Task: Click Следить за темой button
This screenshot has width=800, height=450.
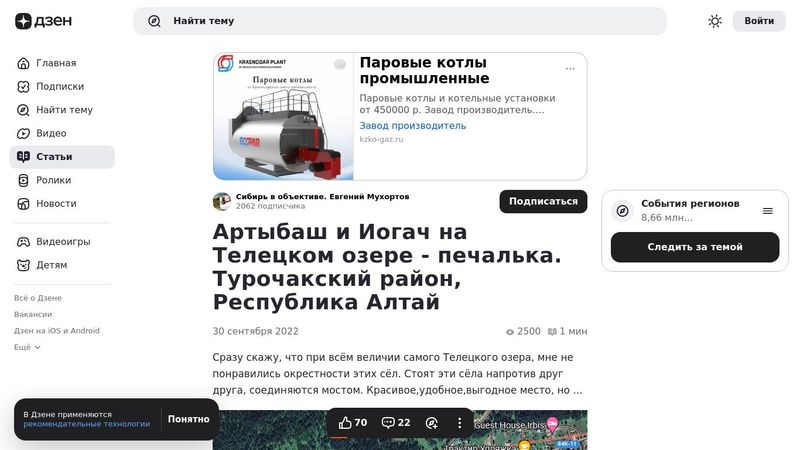Action: (x=695, y=247)
